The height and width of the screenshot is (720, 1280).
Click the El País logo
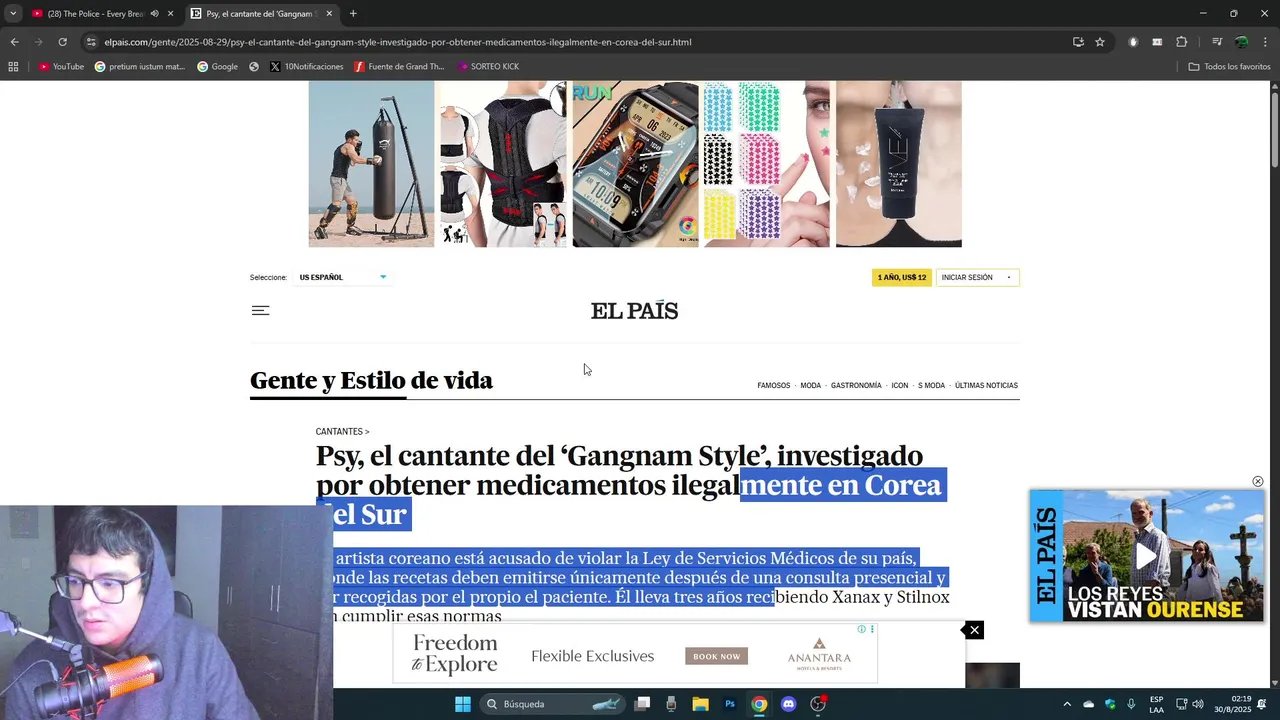click(x=634, y=311)
